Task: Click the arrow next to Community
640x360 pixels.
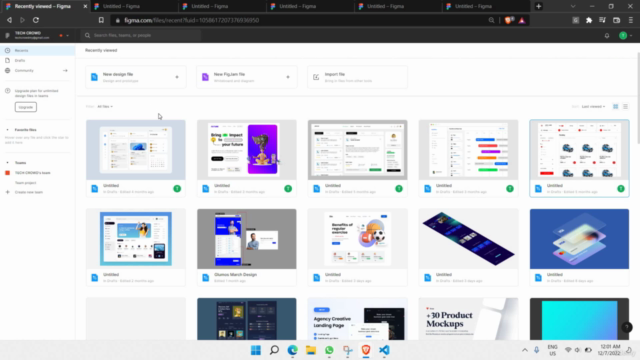Action: [x=65, y=71]
